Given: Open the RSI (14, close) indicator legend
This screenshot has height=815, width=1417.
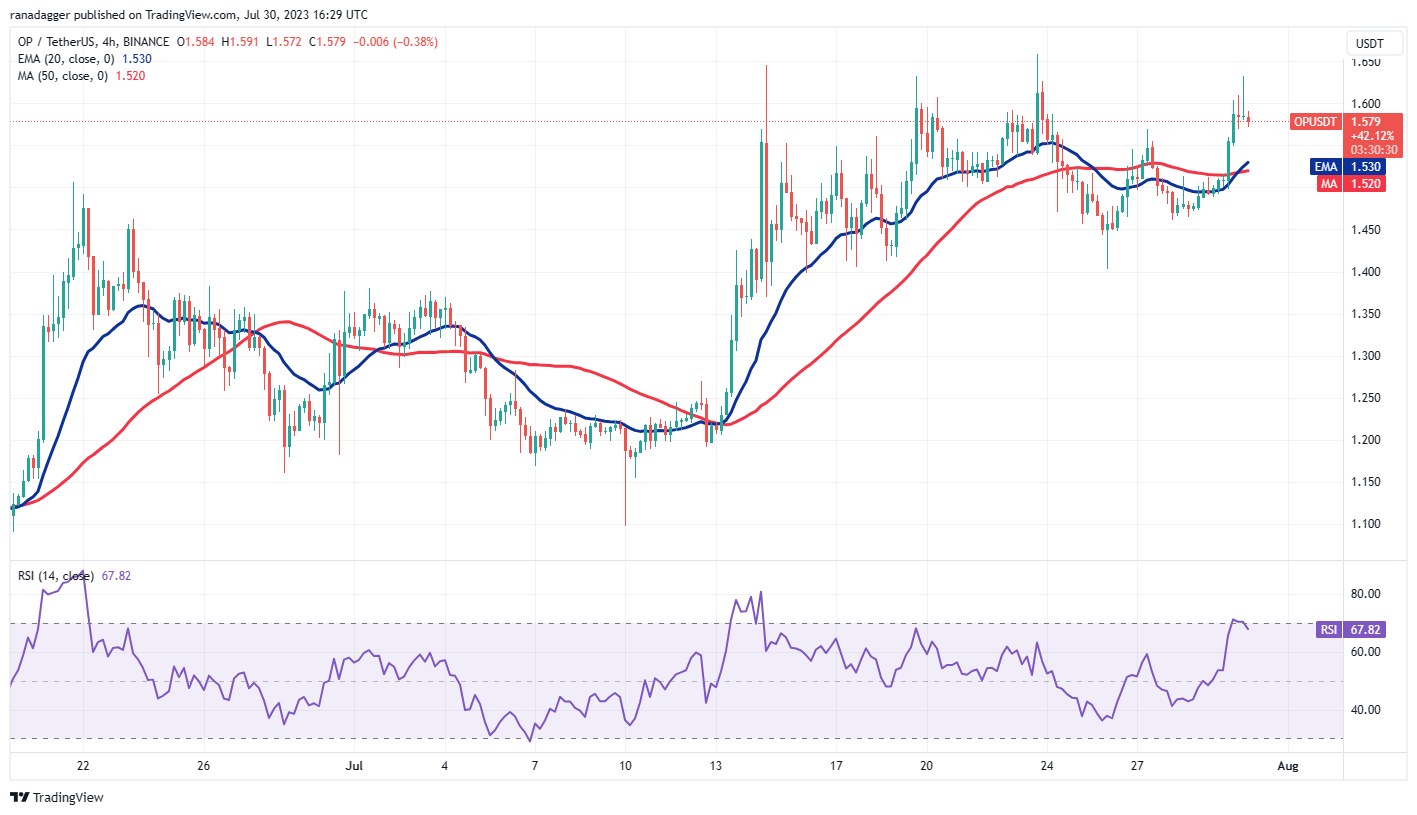Looking at the screenshot, I should pyautogui.click(x=54, y=576).
